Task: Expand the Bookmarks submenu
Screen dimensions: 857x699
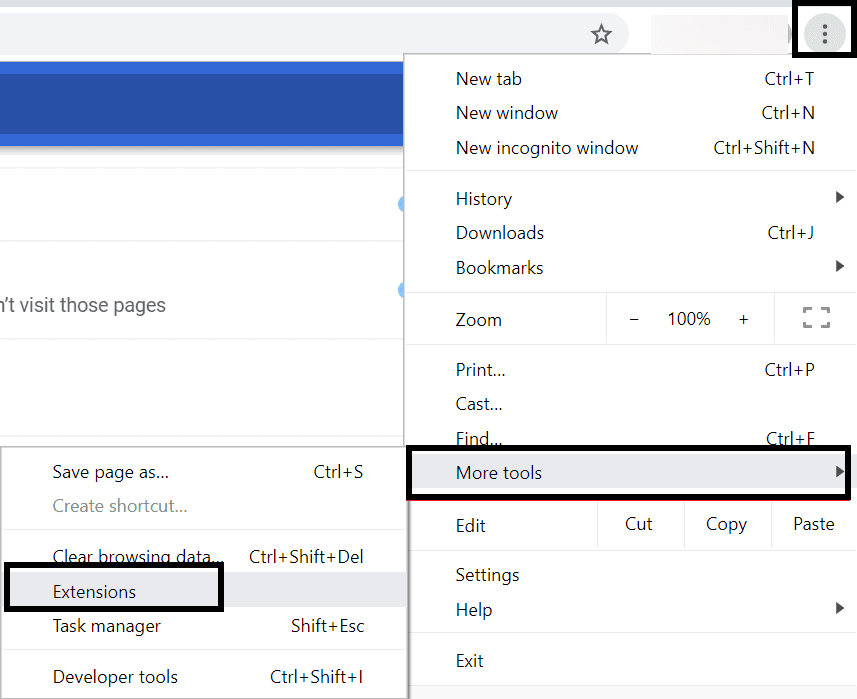Action: click(x=631, y=268)
